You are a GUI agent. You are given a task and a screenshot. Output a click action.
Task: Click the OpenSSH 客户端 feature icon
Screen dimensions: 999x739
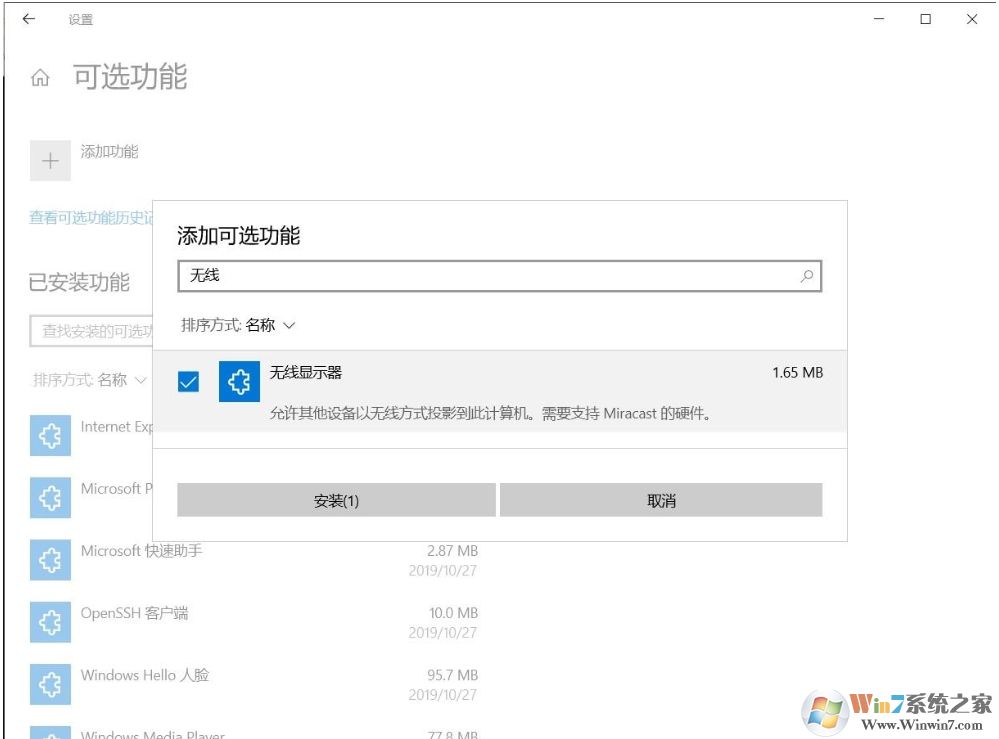(50, 622)
